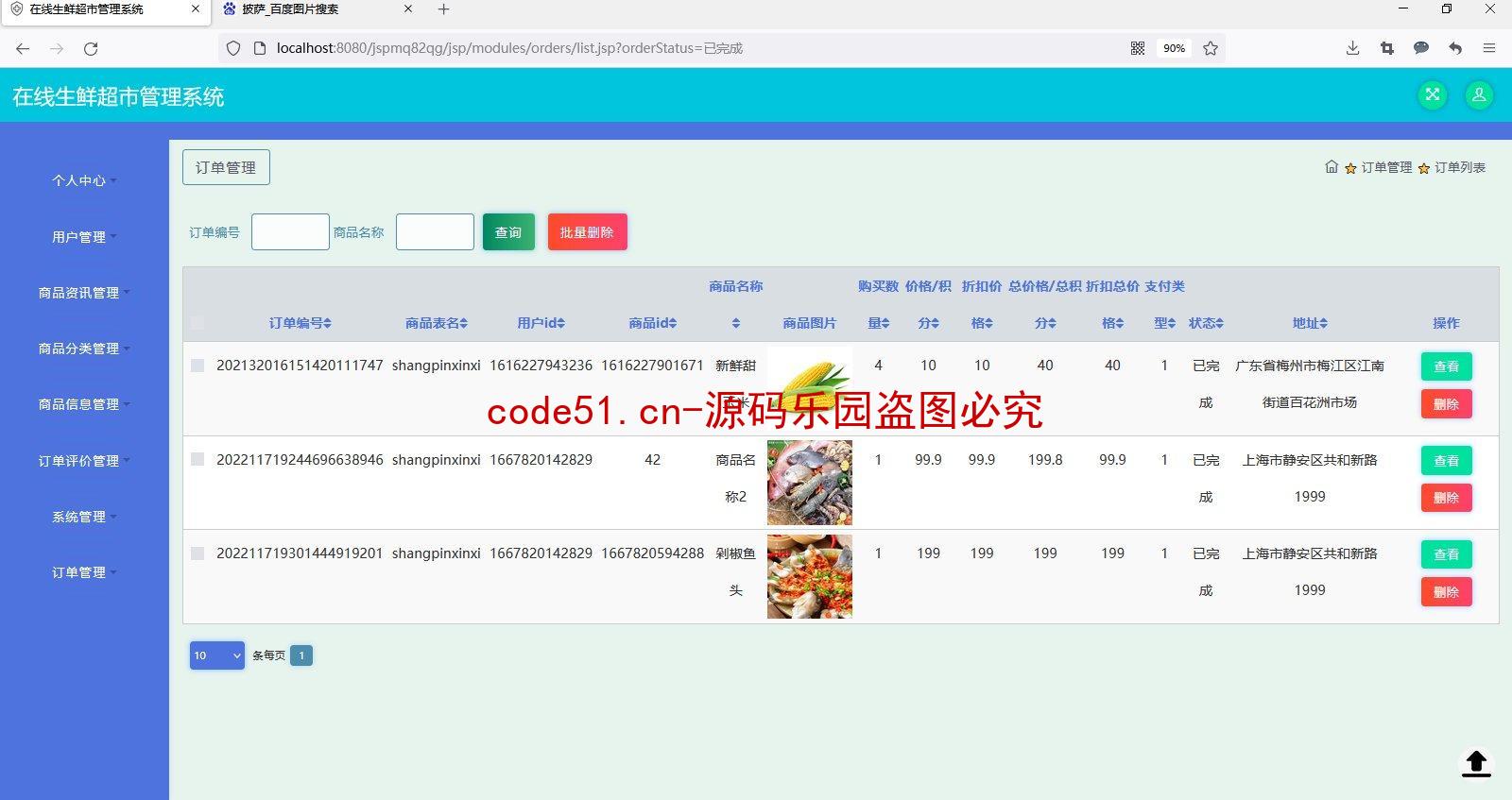Sort by 状态 column header
The height and width of the screenshot is (800, 1512).
1206,323
